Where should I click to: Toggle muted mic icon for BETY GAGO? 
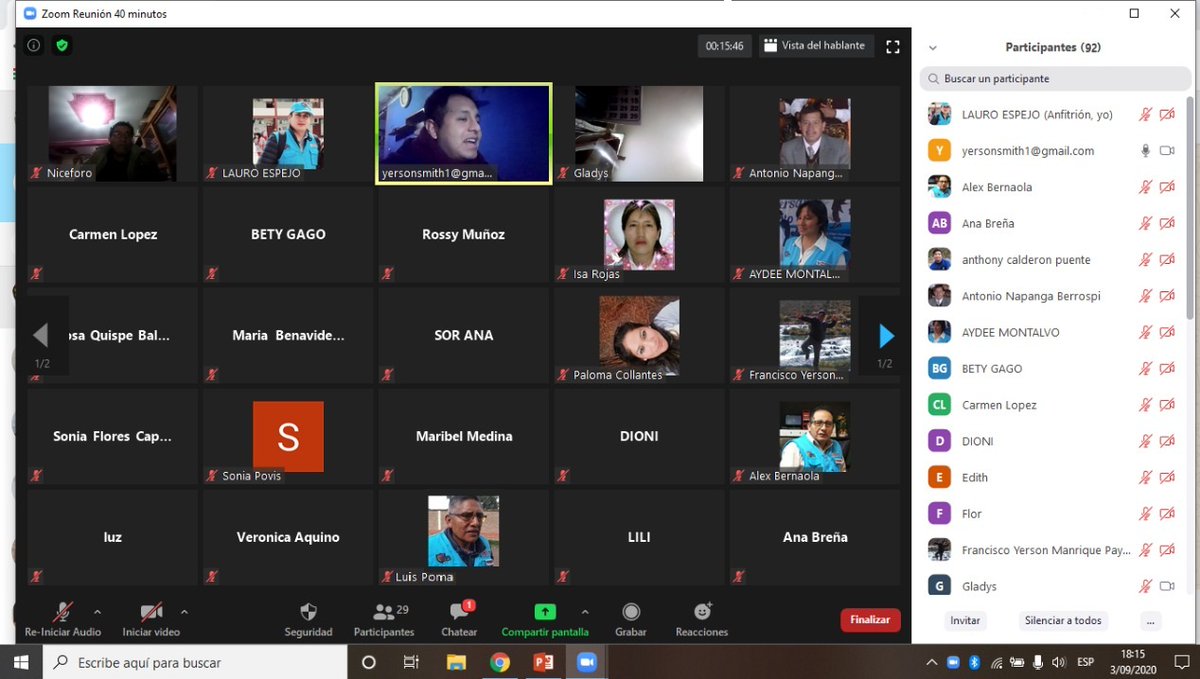click(1146, 369)
